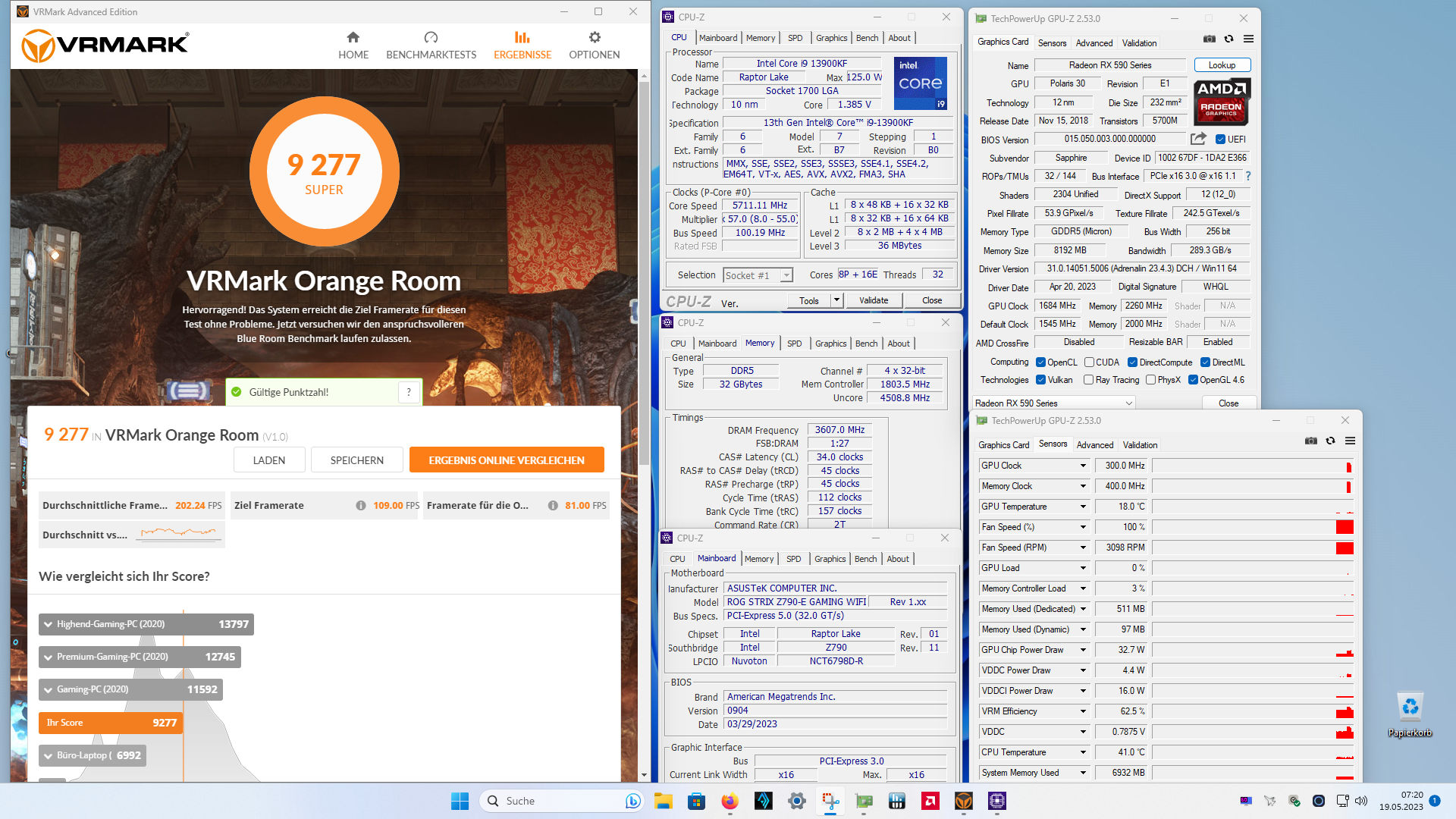1456x819 pixels.
Task: Open Graphics Card tab in GPU-Z Sensors window
Action: [x=1003, y=445]
